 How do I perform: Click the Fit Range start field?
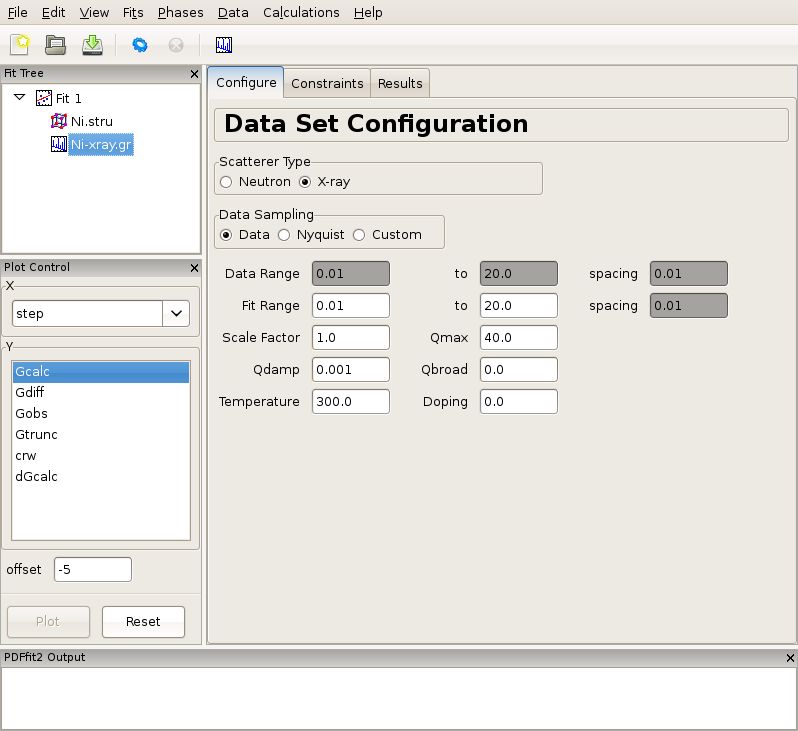click(x=351, y=305)
